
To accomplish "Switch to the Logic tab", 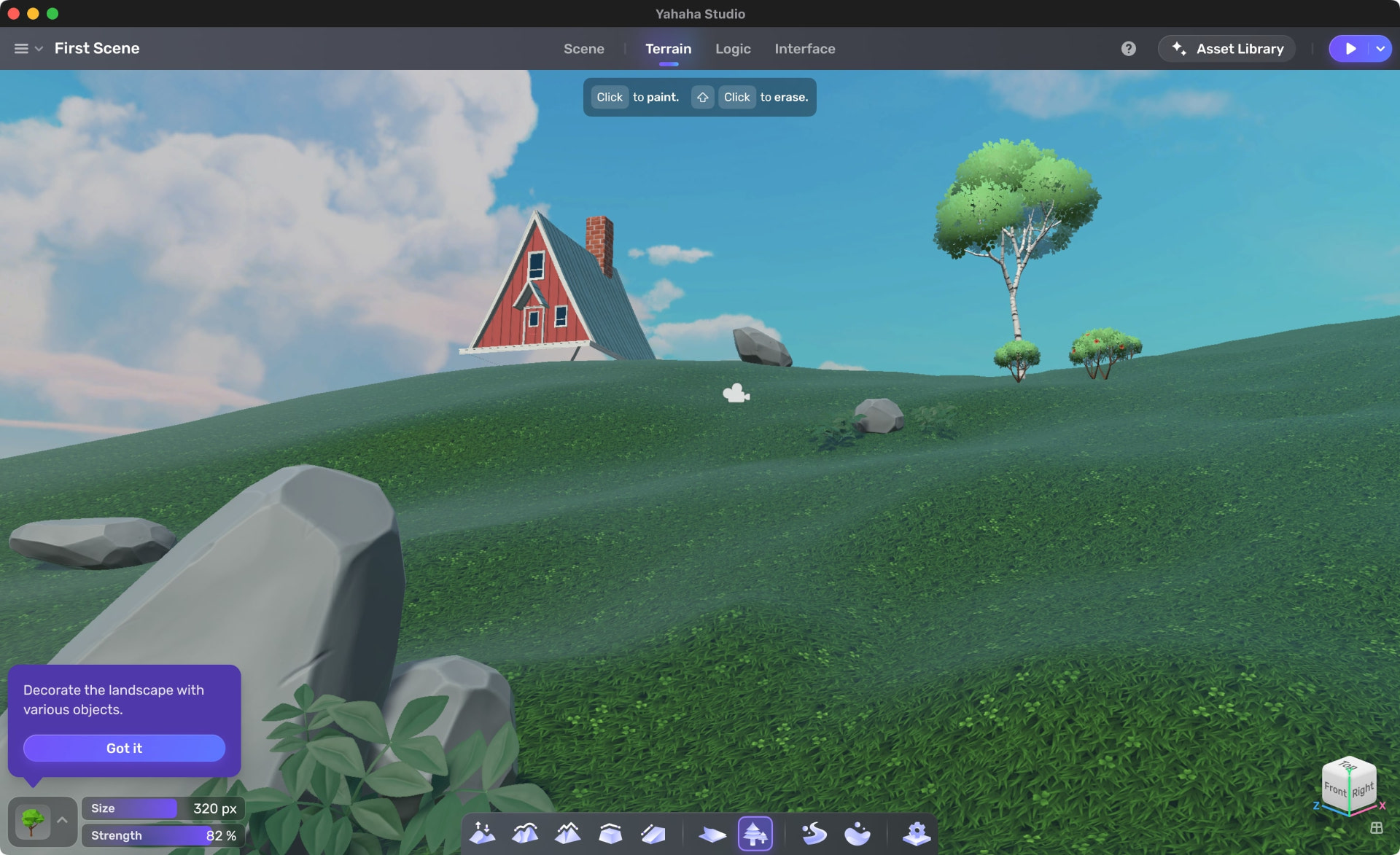I will tap(732, 49).
